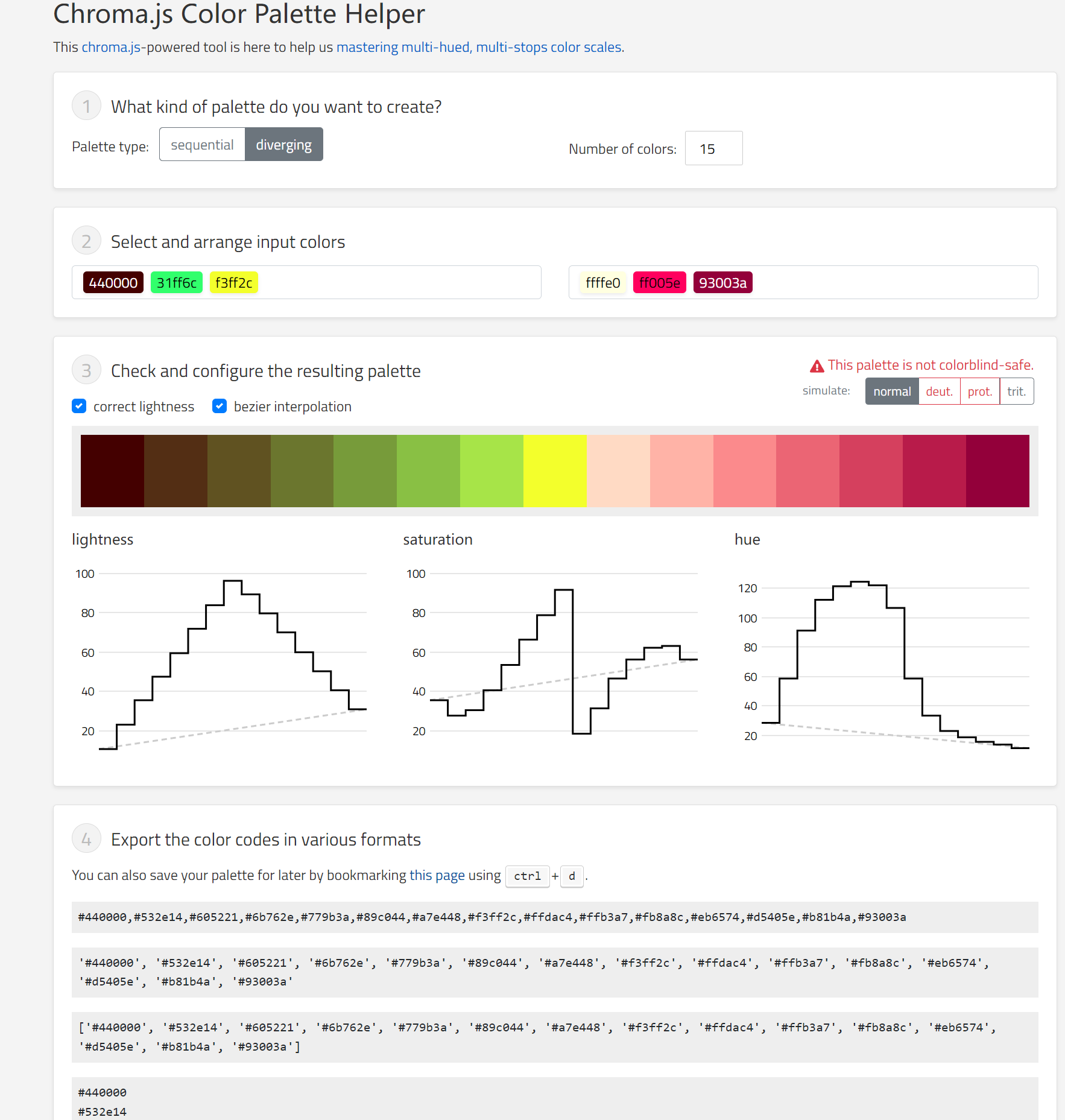Click the colorblind-safe warning triangle icon
The image size is (1065, 1120).
(x=817, y=365)
